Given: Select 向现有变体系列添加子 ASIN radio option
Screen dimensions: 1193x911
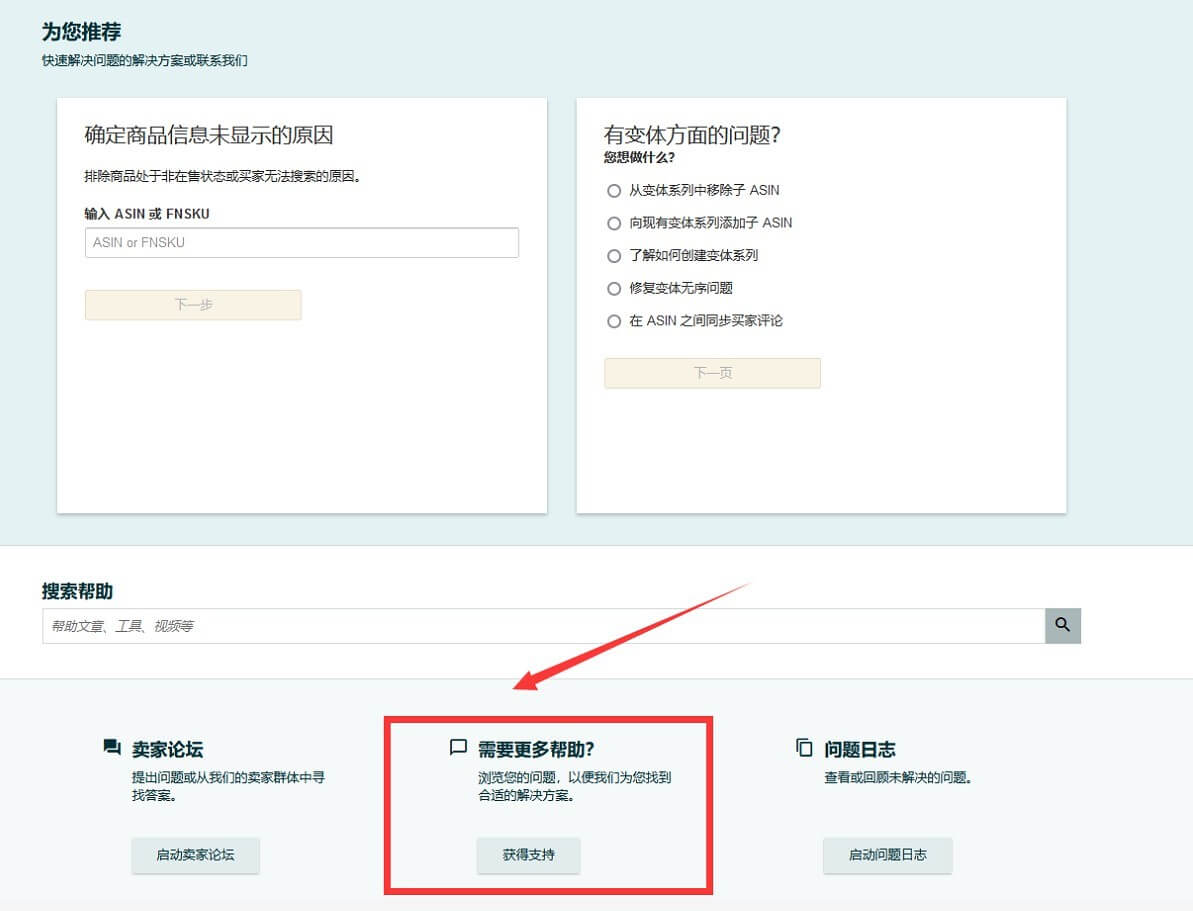Looking at the screenshot, I should pyautogui.click(x=614, y=223).
